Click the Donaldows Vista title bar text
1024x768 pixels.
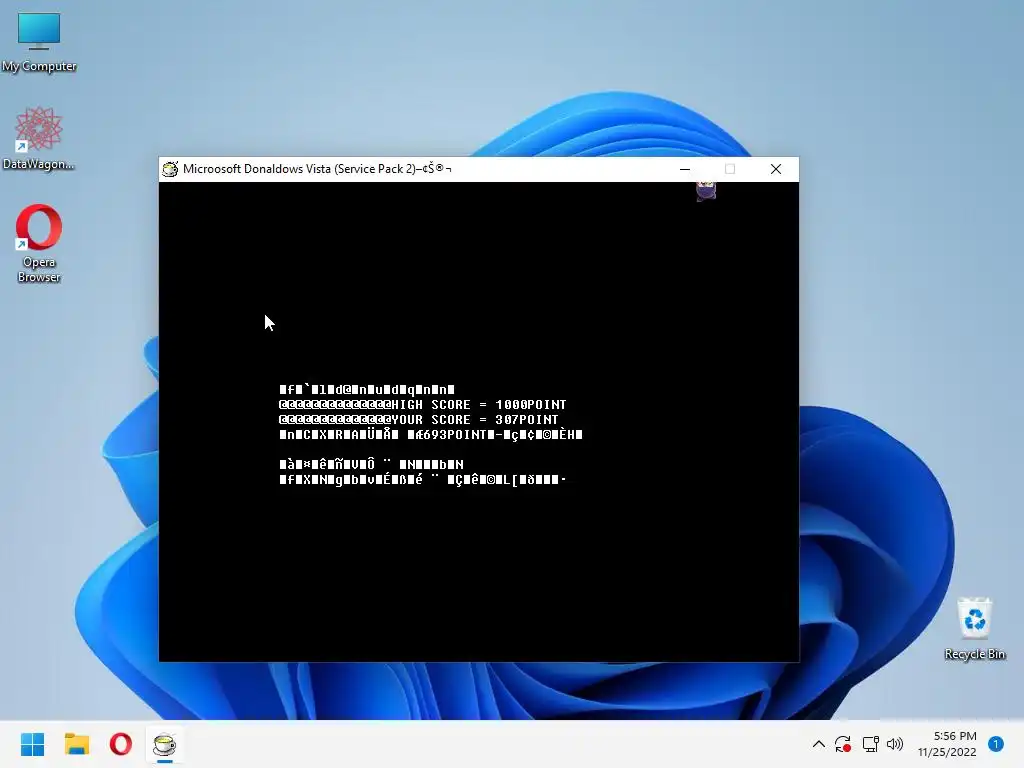(x=317, y=169)
